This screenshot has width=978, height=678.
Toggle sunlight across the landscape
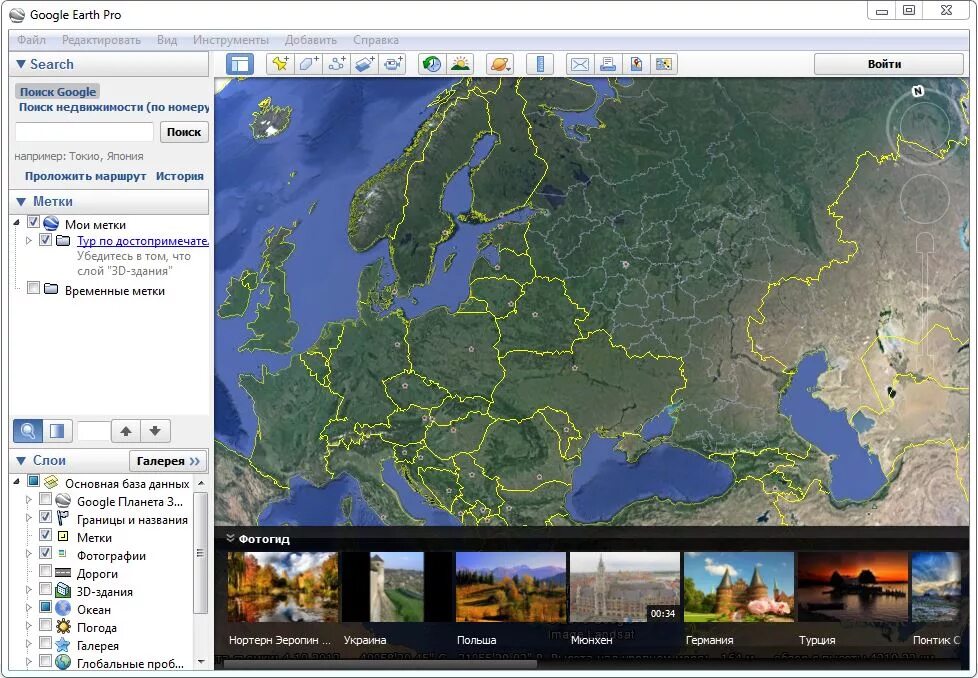460,64
